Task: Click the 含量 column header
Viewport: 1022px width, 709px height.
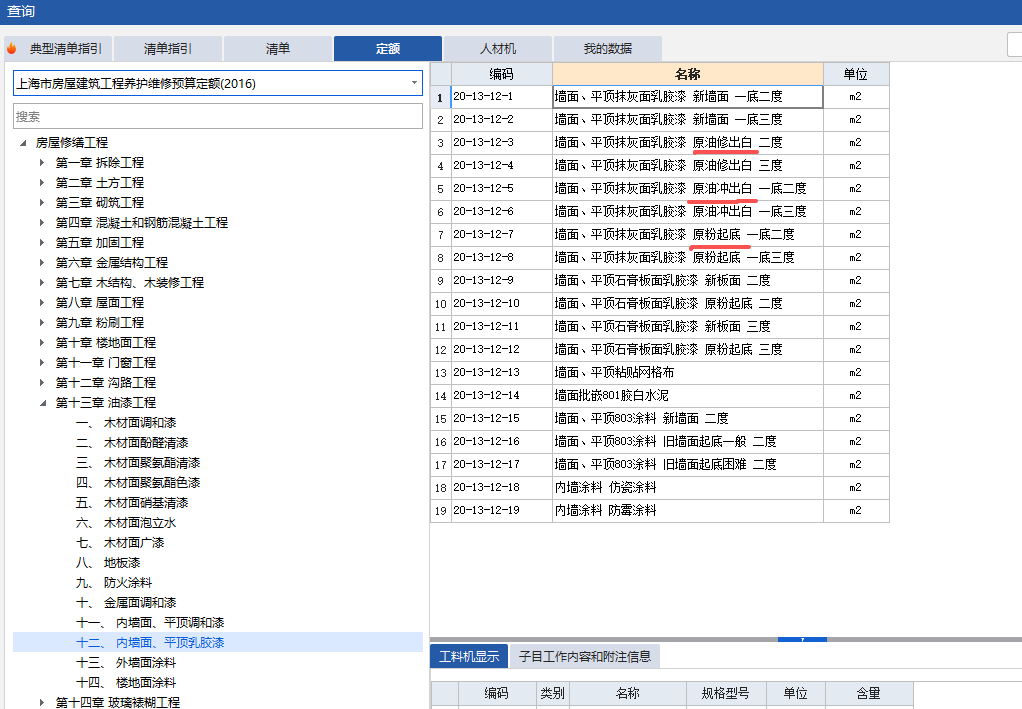Action: click(869, 693)
